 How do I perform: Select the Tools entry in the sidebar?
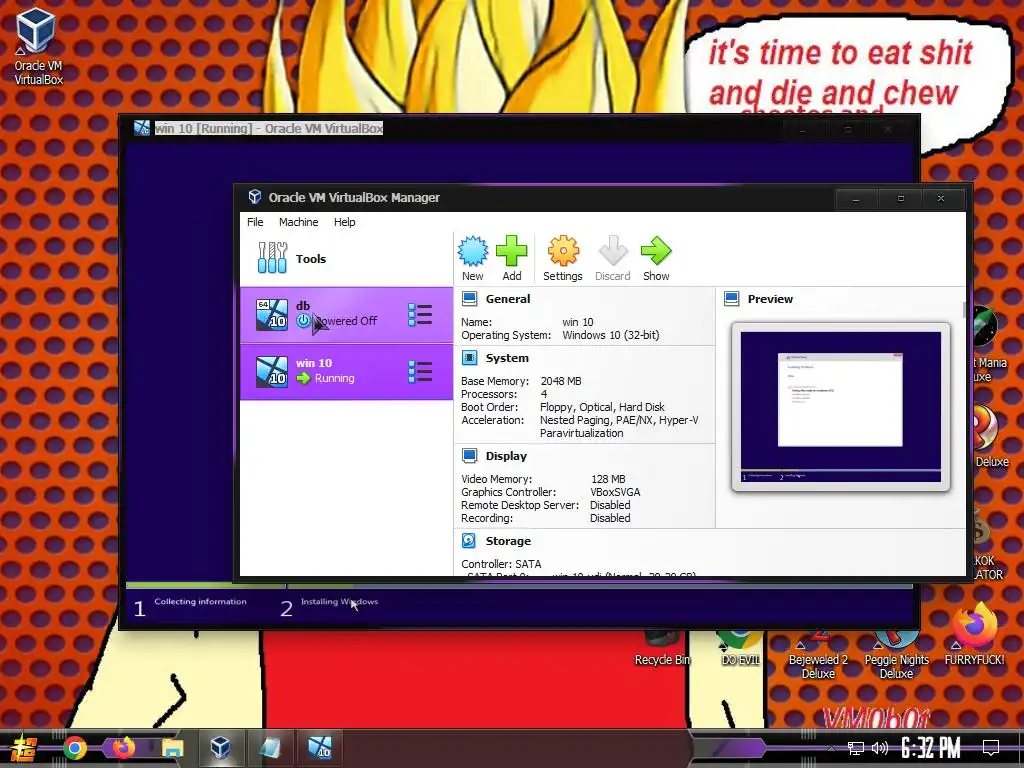point(346,259)
